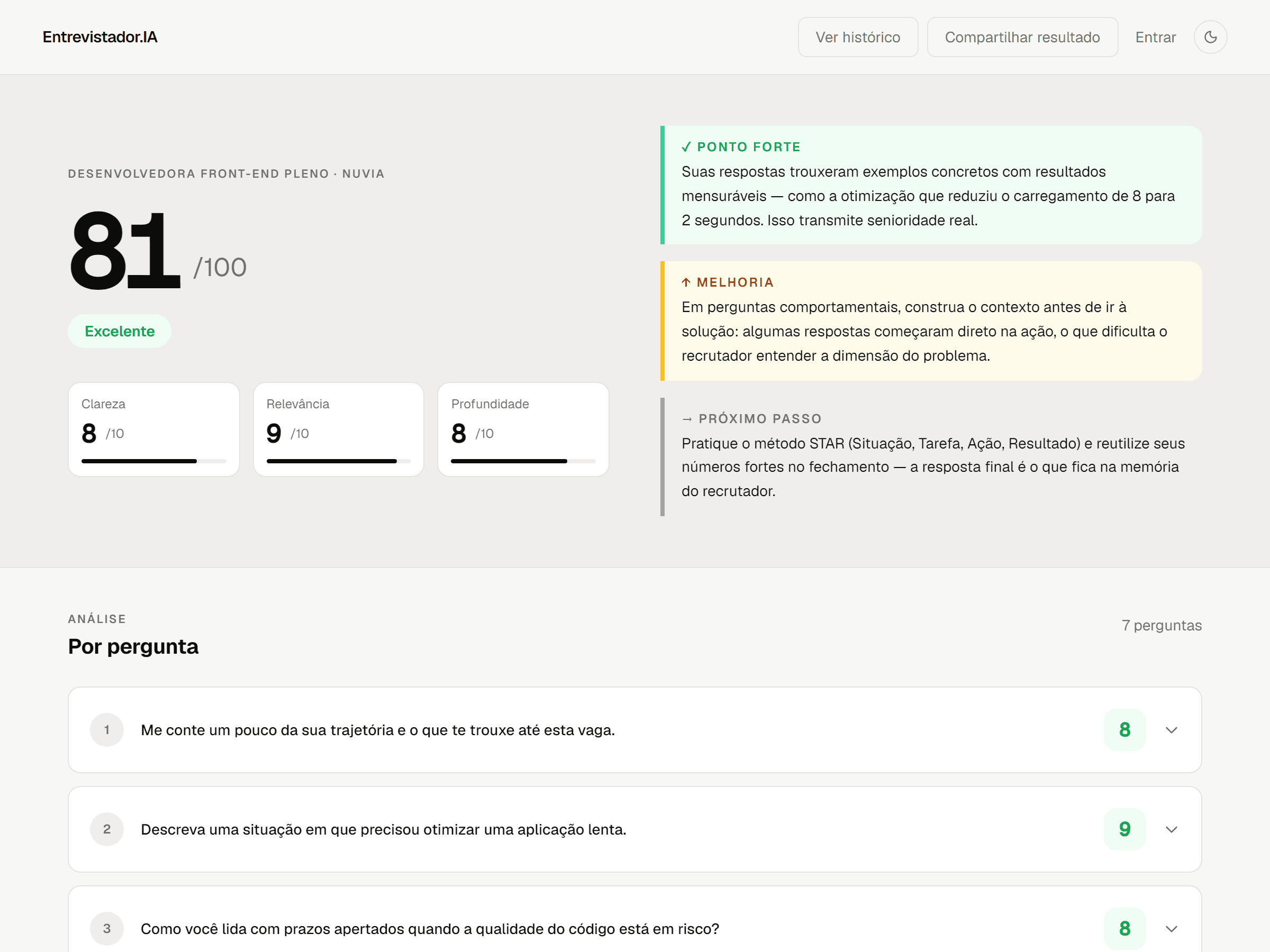
Task: Open Ver histórico
Action: pyautogui.click(x=858, y=38)
